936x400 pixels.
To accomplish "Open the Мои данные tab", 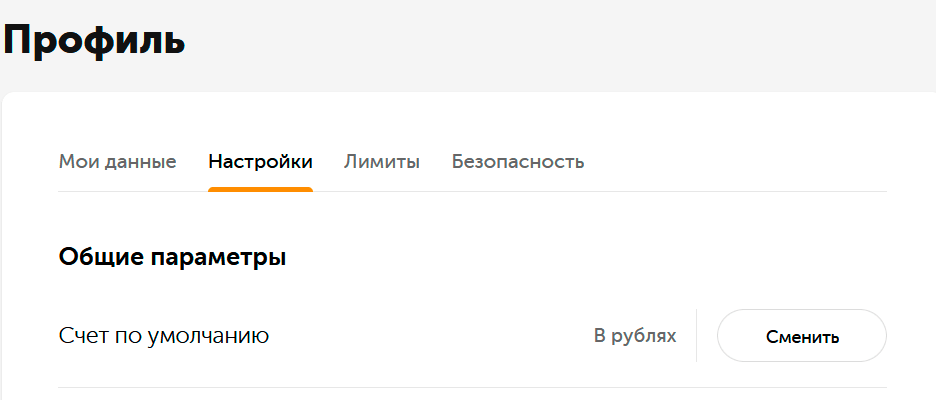I will tap(117, 161).
